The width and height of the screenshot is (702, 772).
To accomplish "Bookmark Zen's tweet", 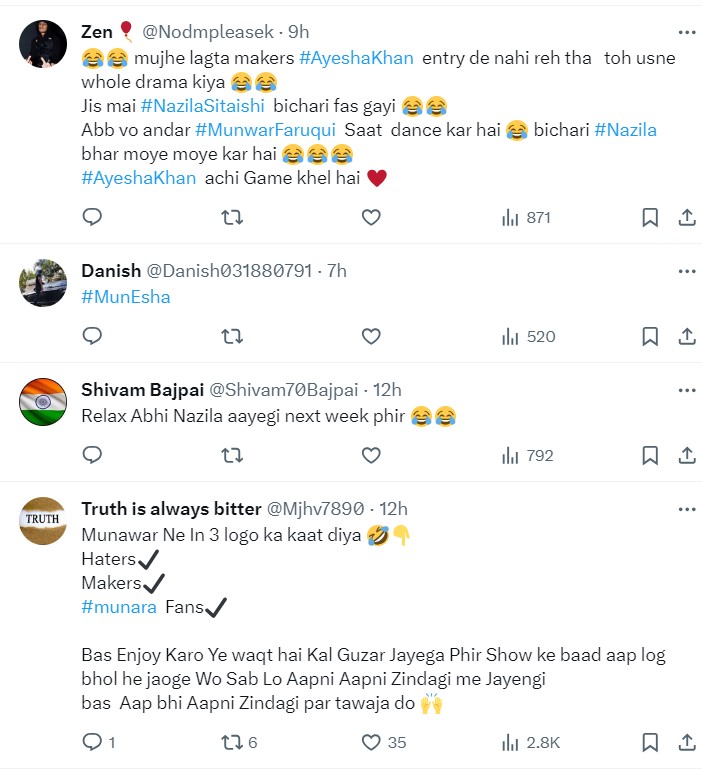I will click(649, 217).
